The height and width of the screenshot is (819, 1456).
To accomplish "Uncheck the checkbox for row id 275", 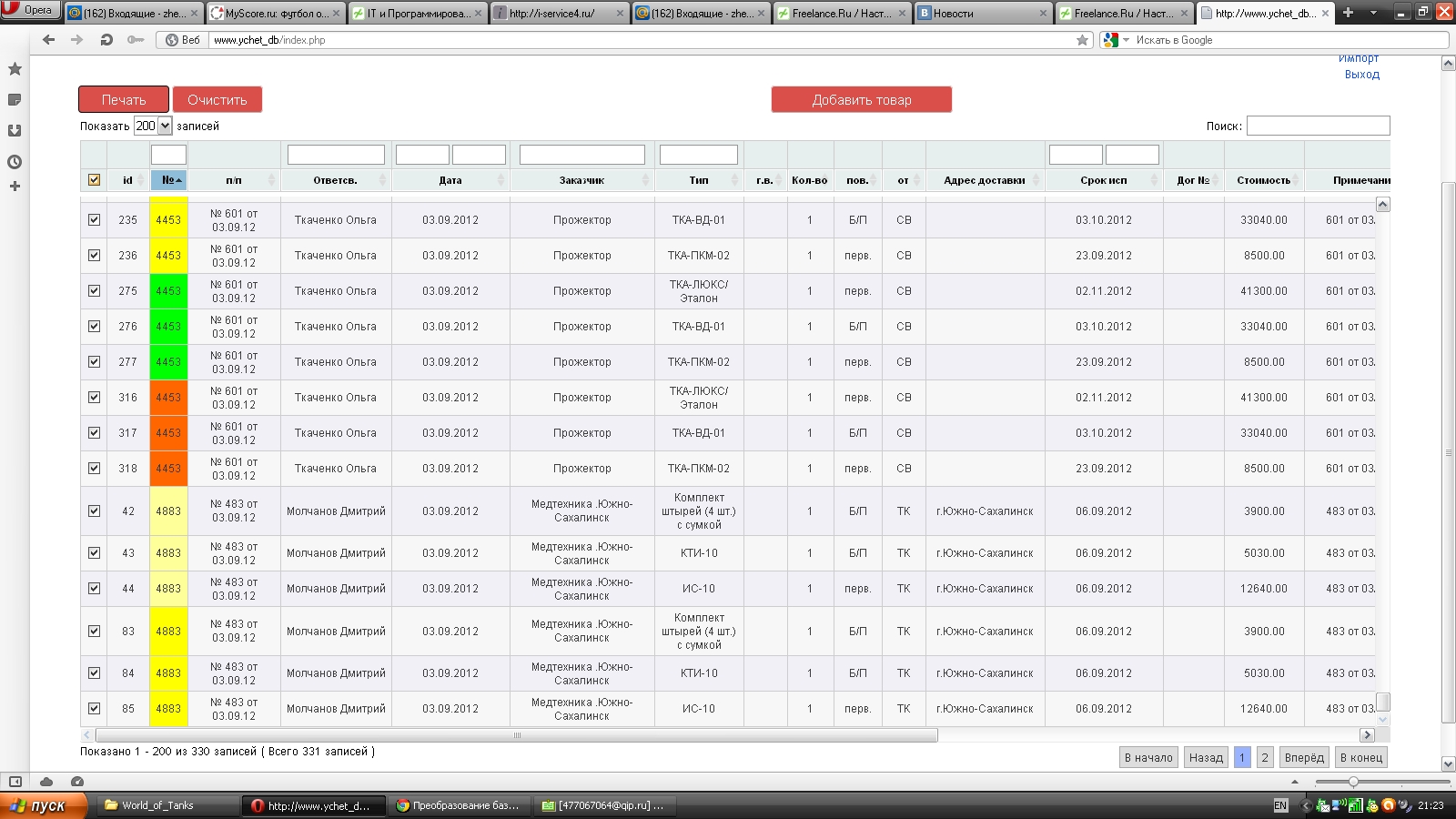I will tap(94, 290).
